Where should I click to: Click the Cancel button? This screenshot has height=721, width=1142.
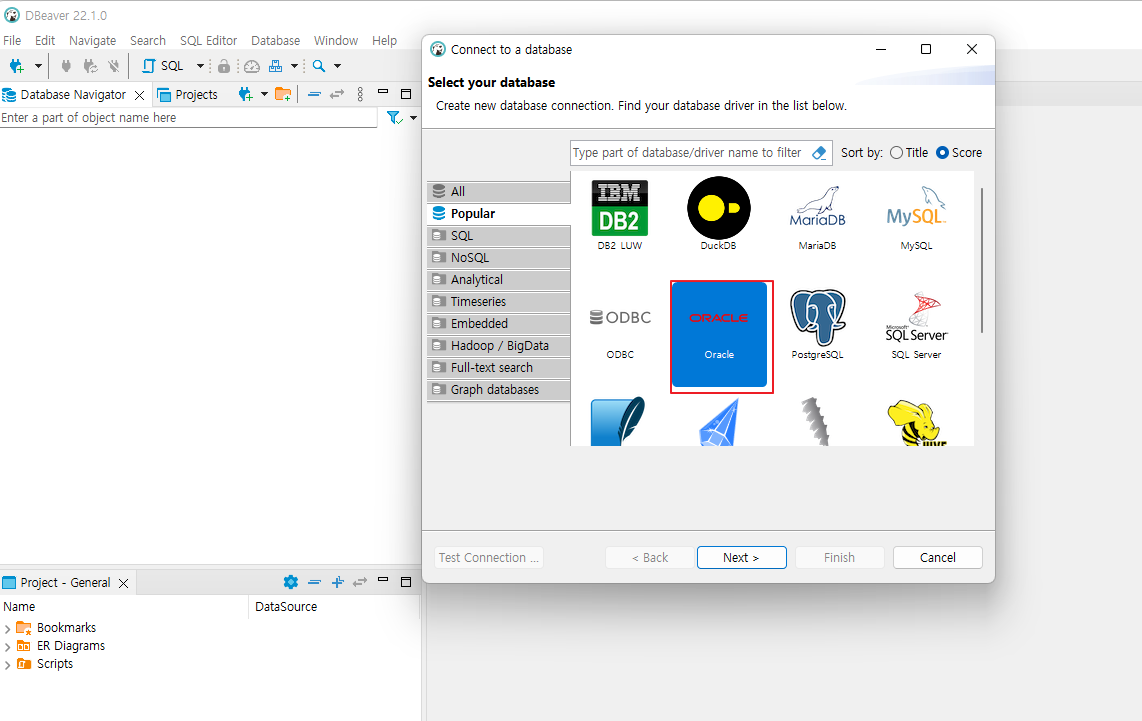937,558
